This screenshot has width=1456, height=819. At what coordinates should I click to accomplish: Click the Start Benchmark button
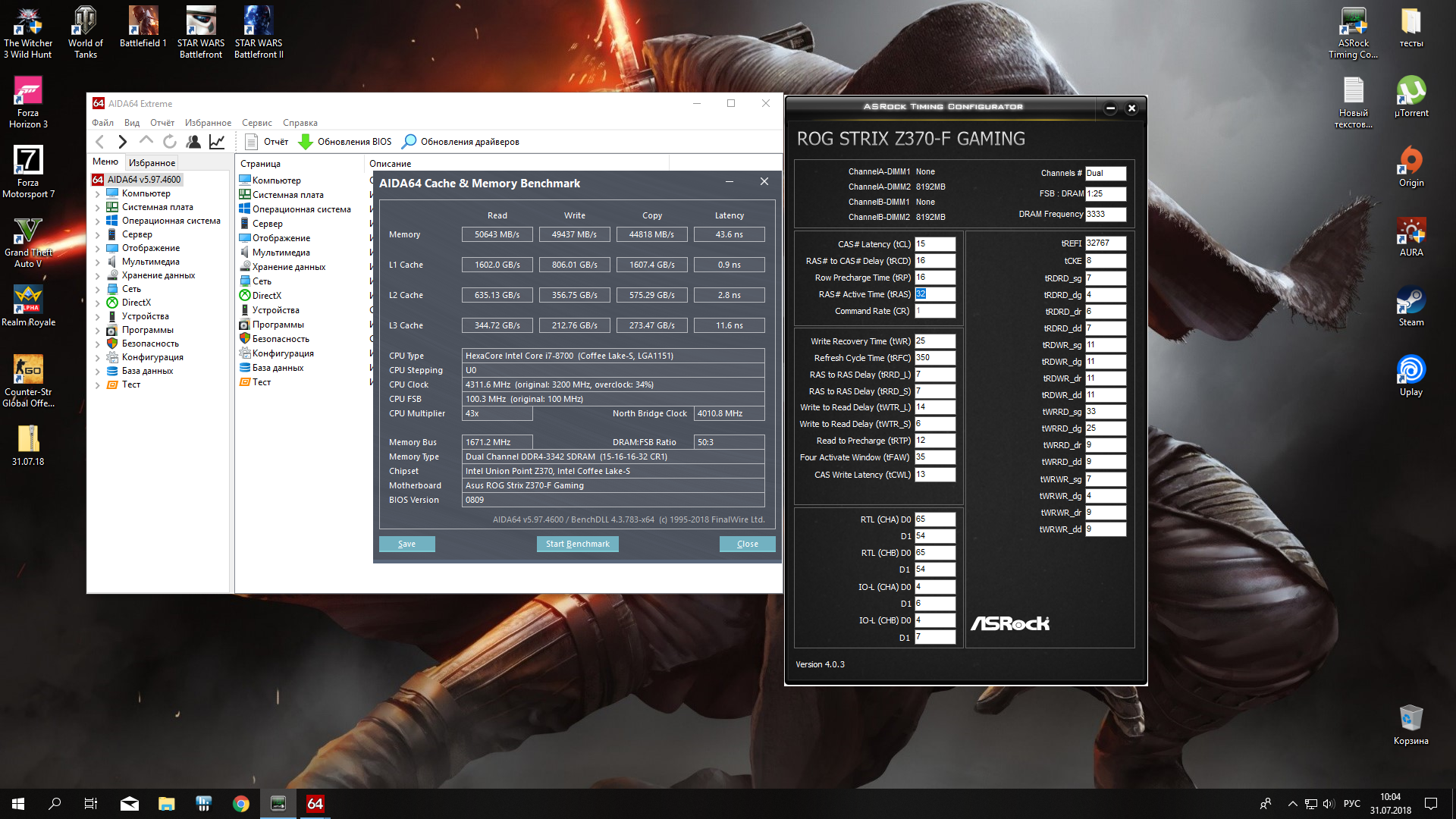point(577,544)
